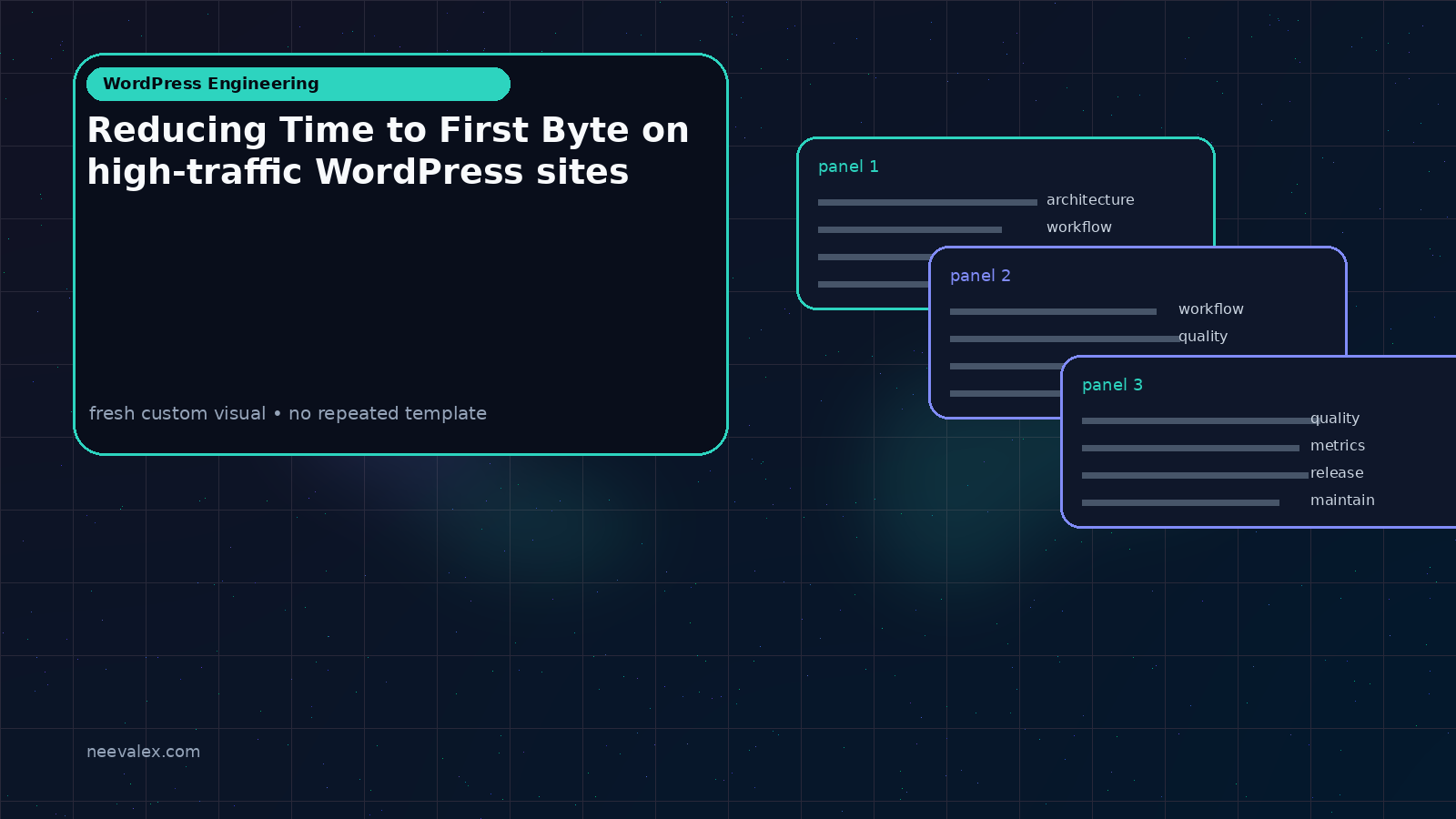Click 'maintain' label in panel 3
The image size is (1456, 819).
1342,500
